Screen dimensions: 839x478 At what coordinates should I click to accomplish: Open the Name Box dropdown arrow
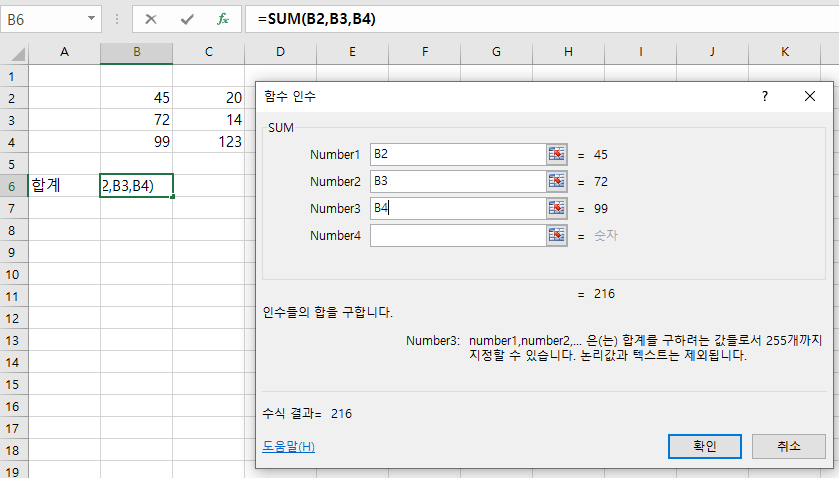tap(93, 19)
